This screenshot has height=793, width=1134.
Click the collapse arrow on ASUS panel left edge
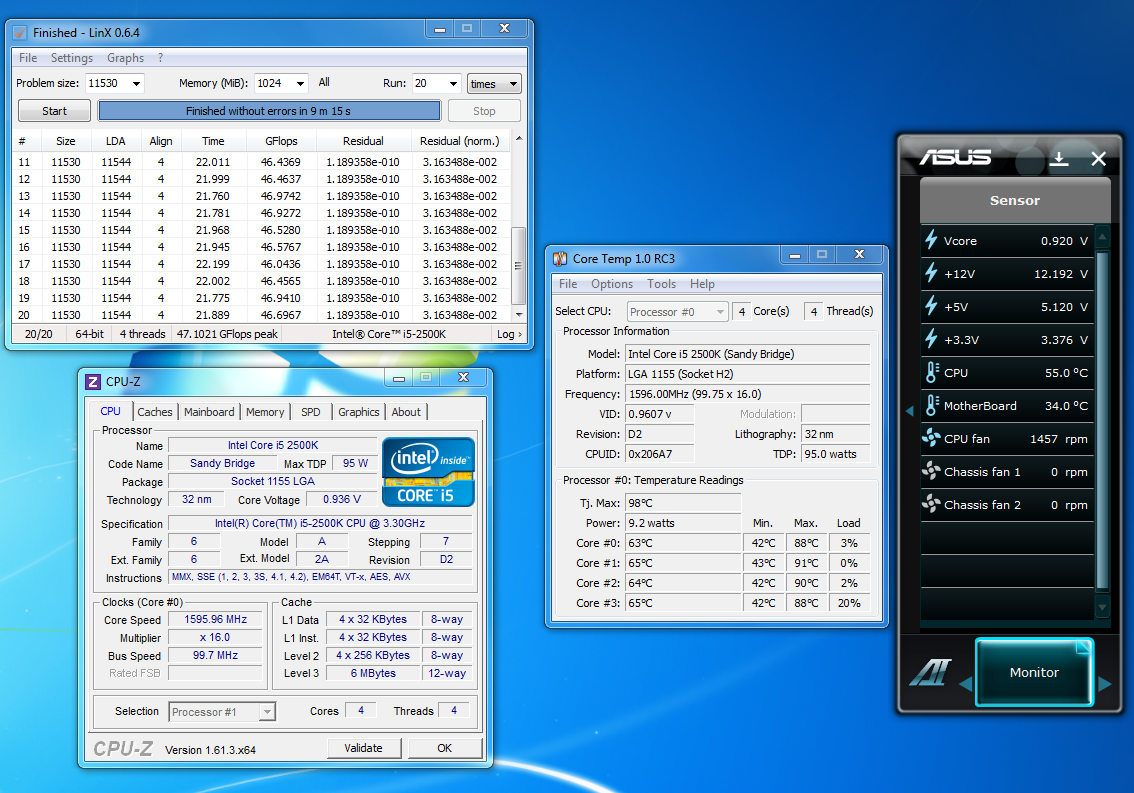click(x=910, y=411)
